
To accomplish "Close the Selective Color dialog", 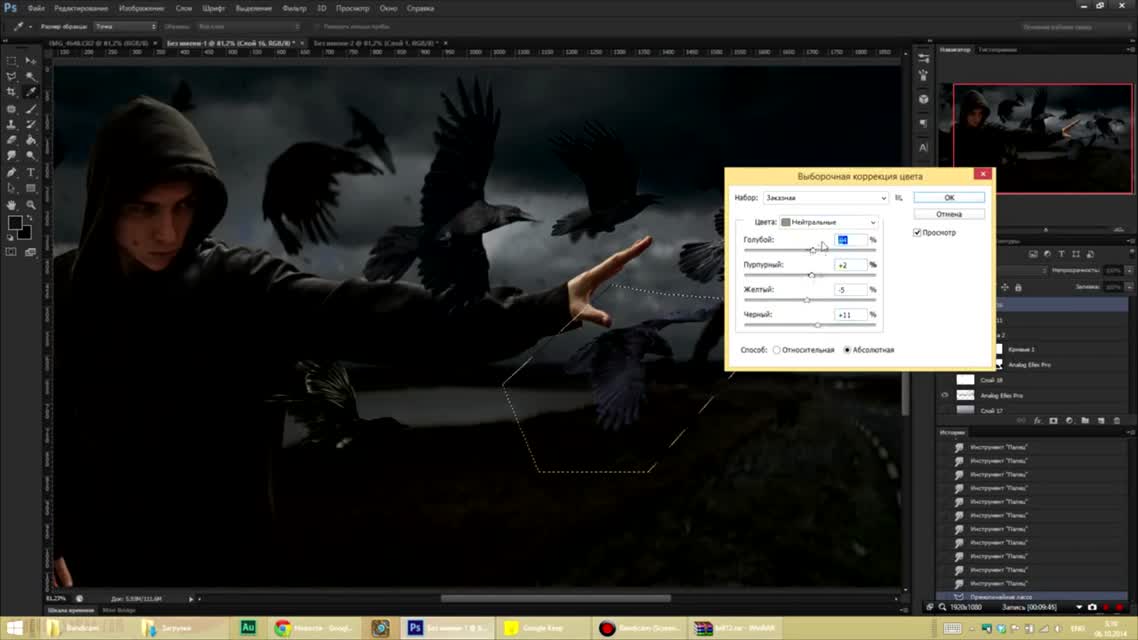I will (983, 174).
